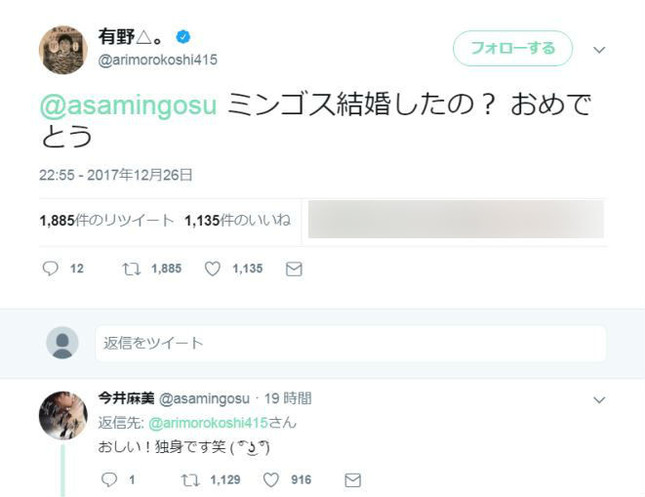
Task: Open 今井麻美's profile avatar
Action: (63, 416)
